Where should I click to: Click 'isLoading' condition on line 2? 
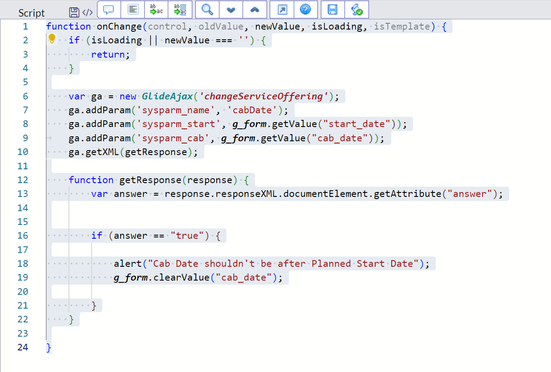click(116, 40)
